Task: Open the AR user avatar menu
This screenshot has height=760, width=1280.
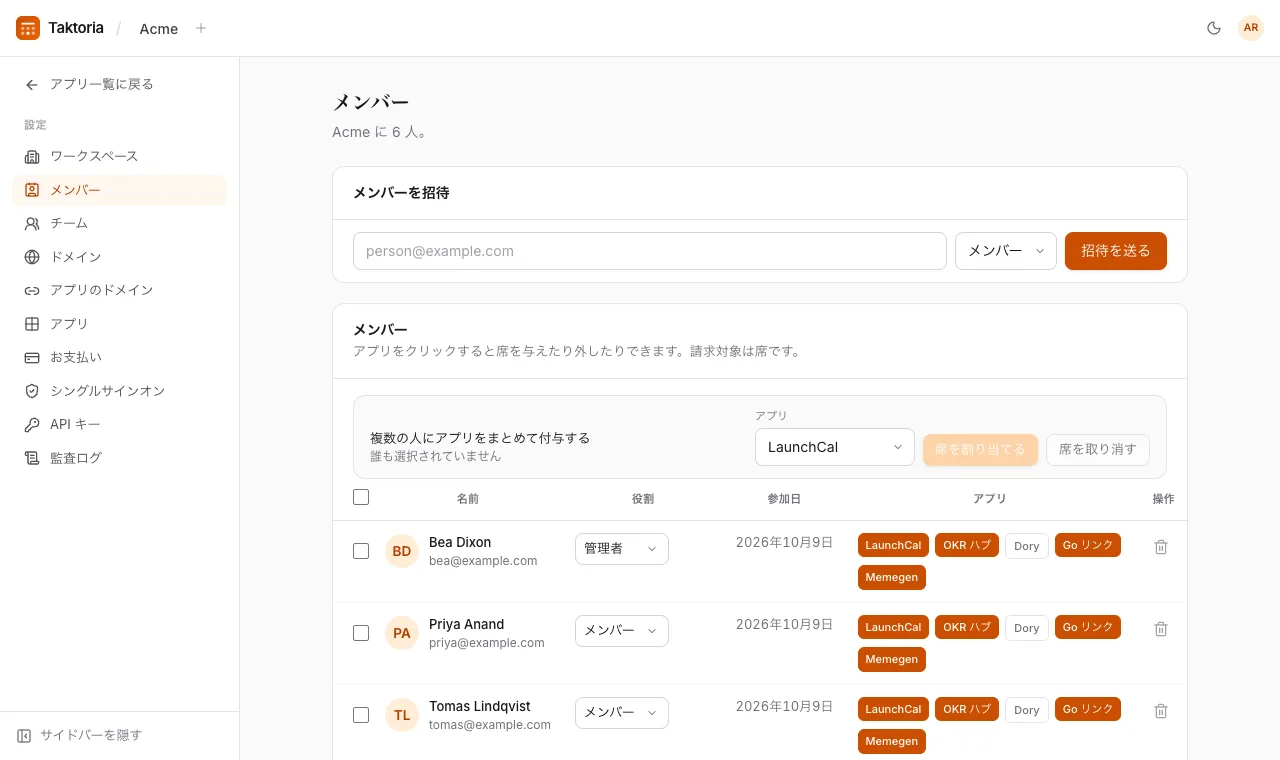Action: coord(1251,28)
